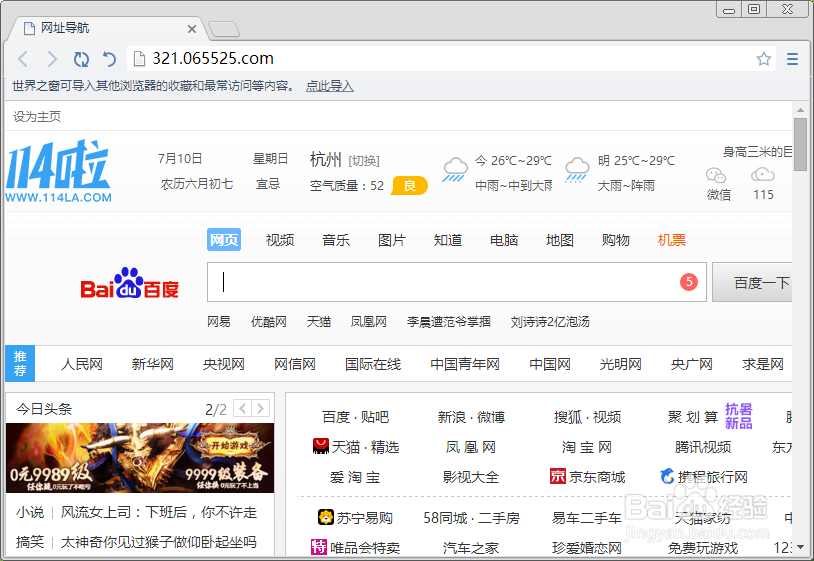
Task: Select the 地图 search tab
Action: [x=560, y=240]
